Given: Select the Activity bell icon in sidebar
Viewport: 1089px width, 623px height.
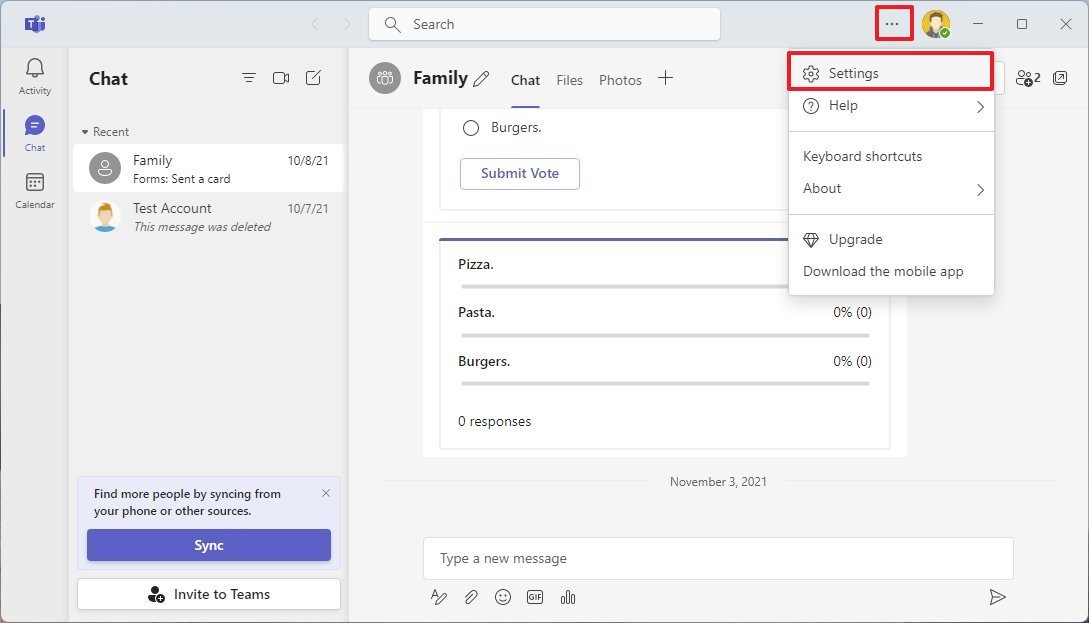Looking at the screenshot, I should click(34, 70).
